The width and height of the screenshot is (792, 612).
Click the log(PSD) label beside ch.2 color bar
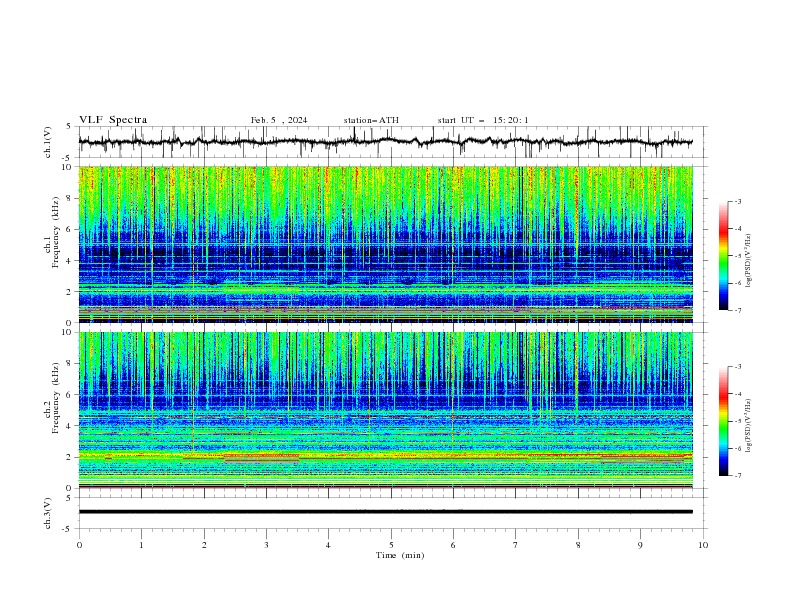click(749, 426)
